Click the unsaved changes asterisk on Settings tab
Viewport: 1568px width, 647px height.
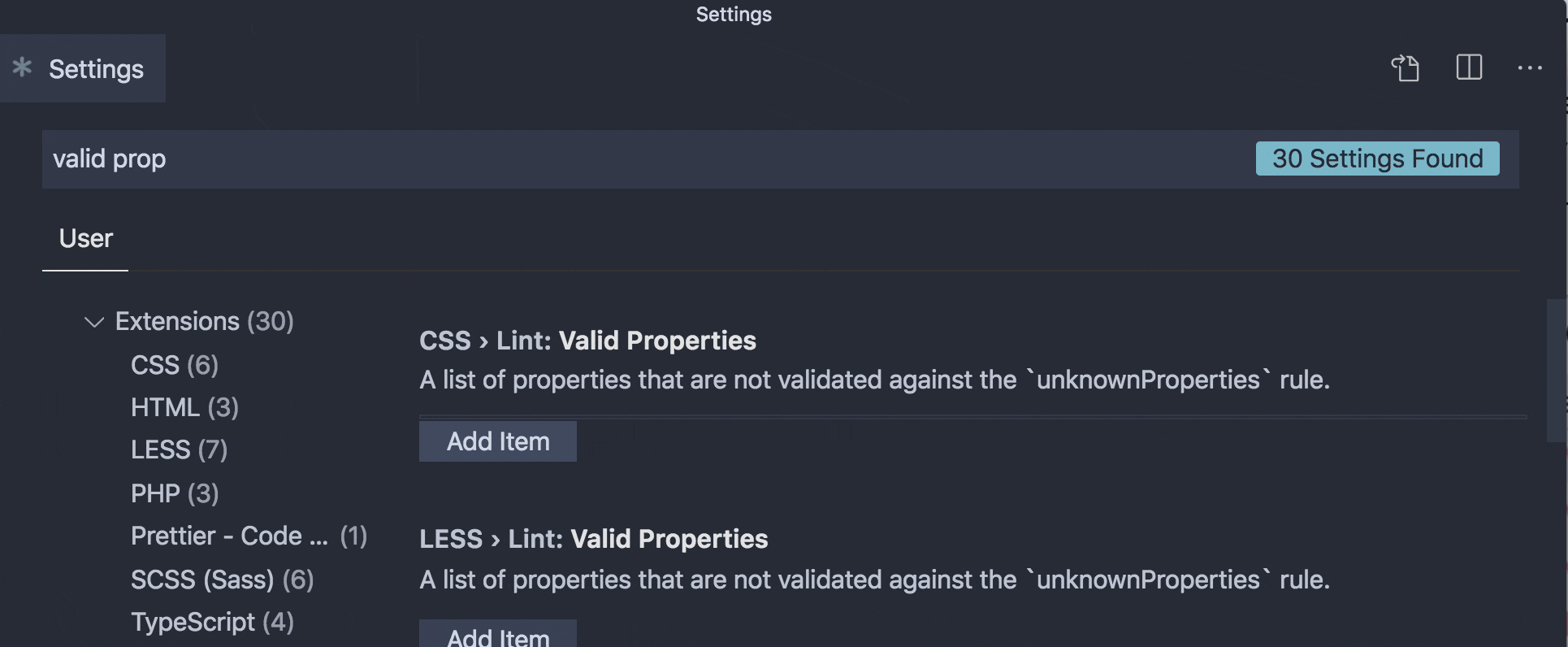click(22, 68)
